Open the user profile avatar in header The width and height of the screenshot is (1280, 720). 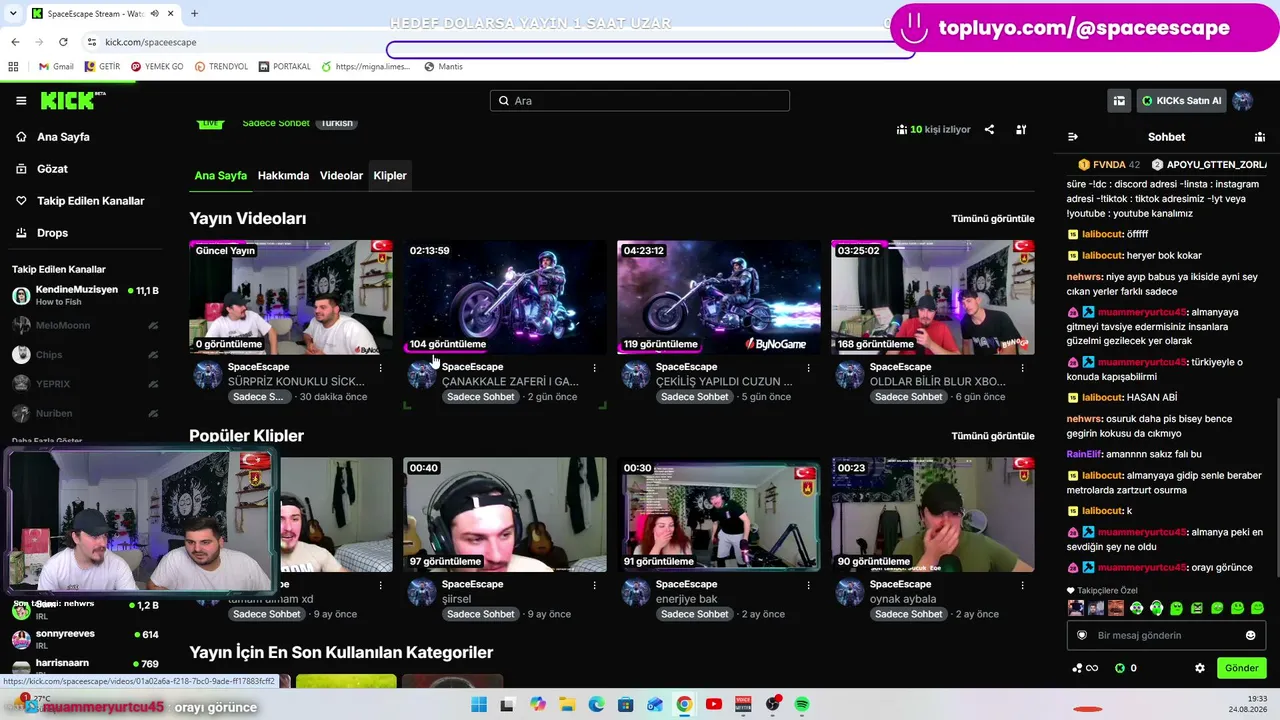click(x=1243, y=100)
